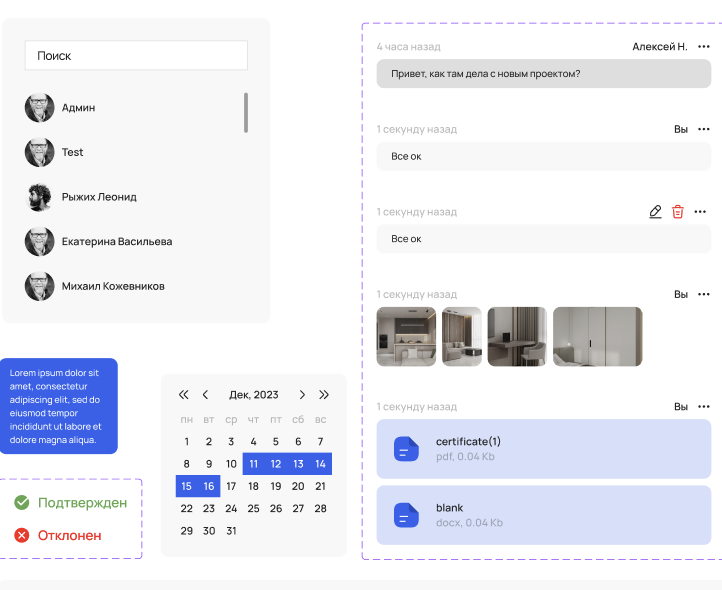Select Рыжих Леонид from the user list
This screenshot has height=590, width=722.
(98, 197)
